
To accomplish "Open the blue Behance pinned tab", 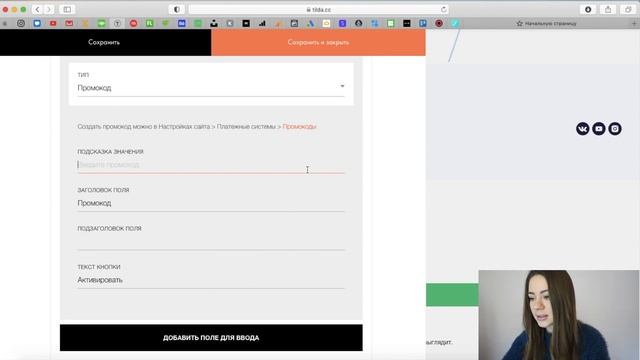I will point(182,23).
